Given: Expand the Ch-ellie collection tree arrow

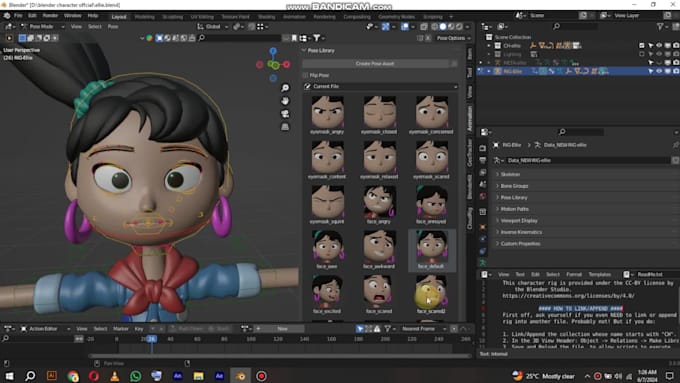Looking at the screenshot, I should click(x=489, y=46).
